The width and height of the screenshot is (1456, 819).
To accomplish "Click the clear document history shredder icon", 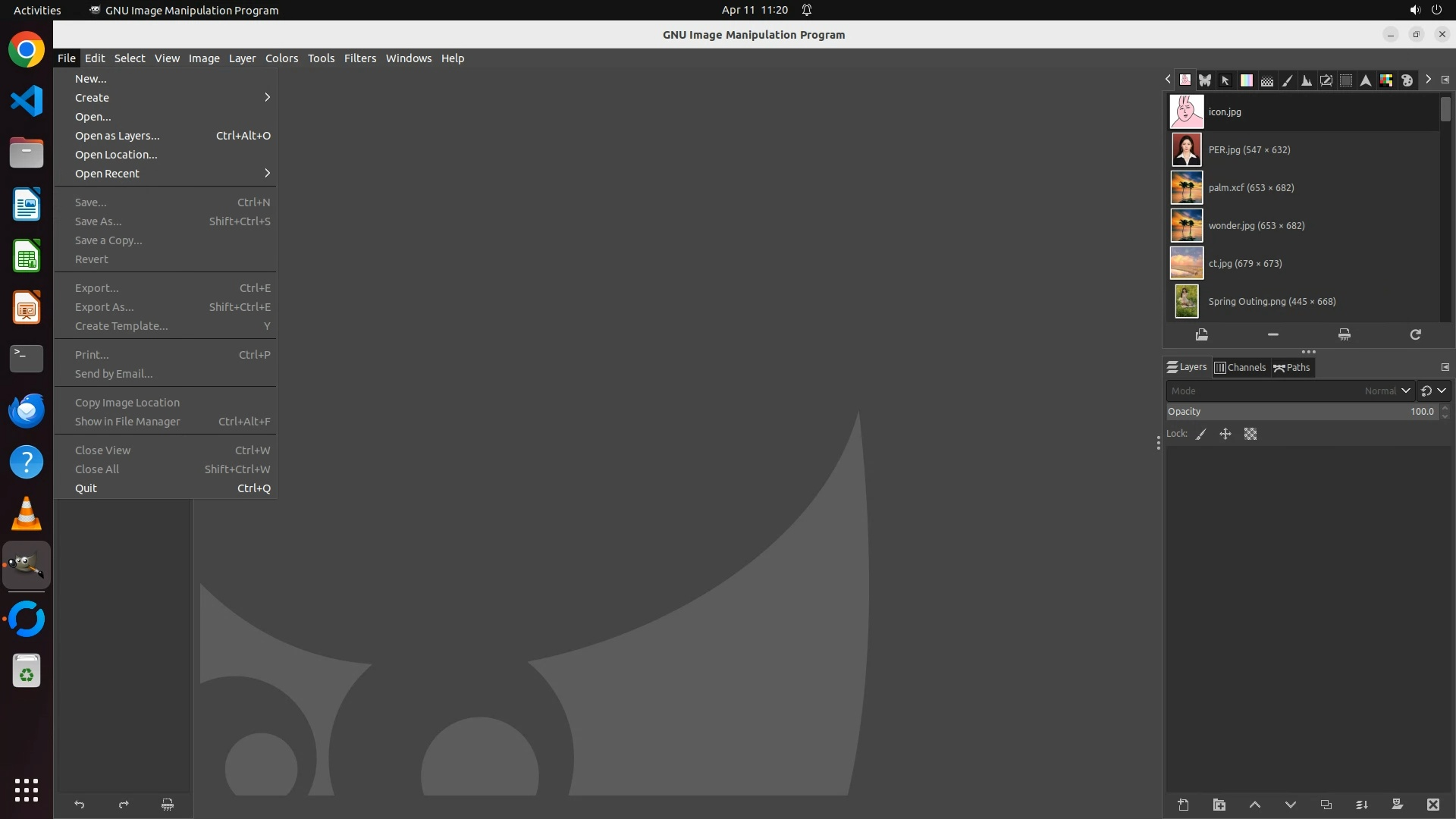I will coord(1345,334).
